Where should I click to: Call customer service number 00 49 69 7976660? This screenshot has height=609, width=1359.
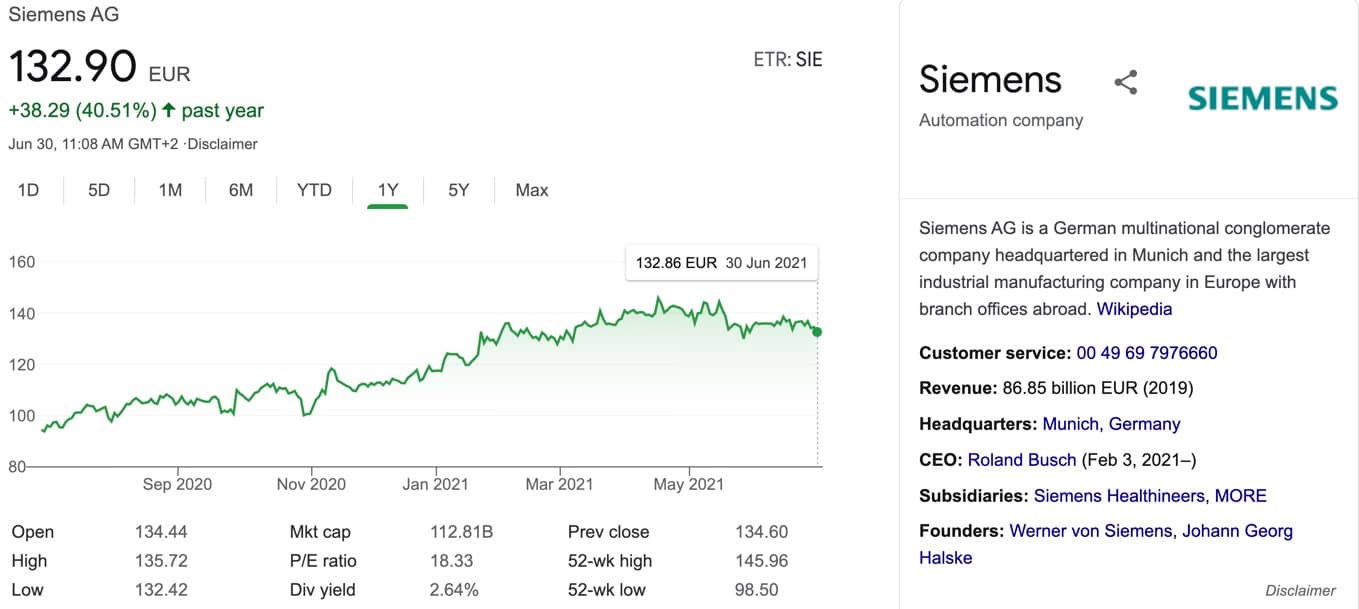[1147, 353]
